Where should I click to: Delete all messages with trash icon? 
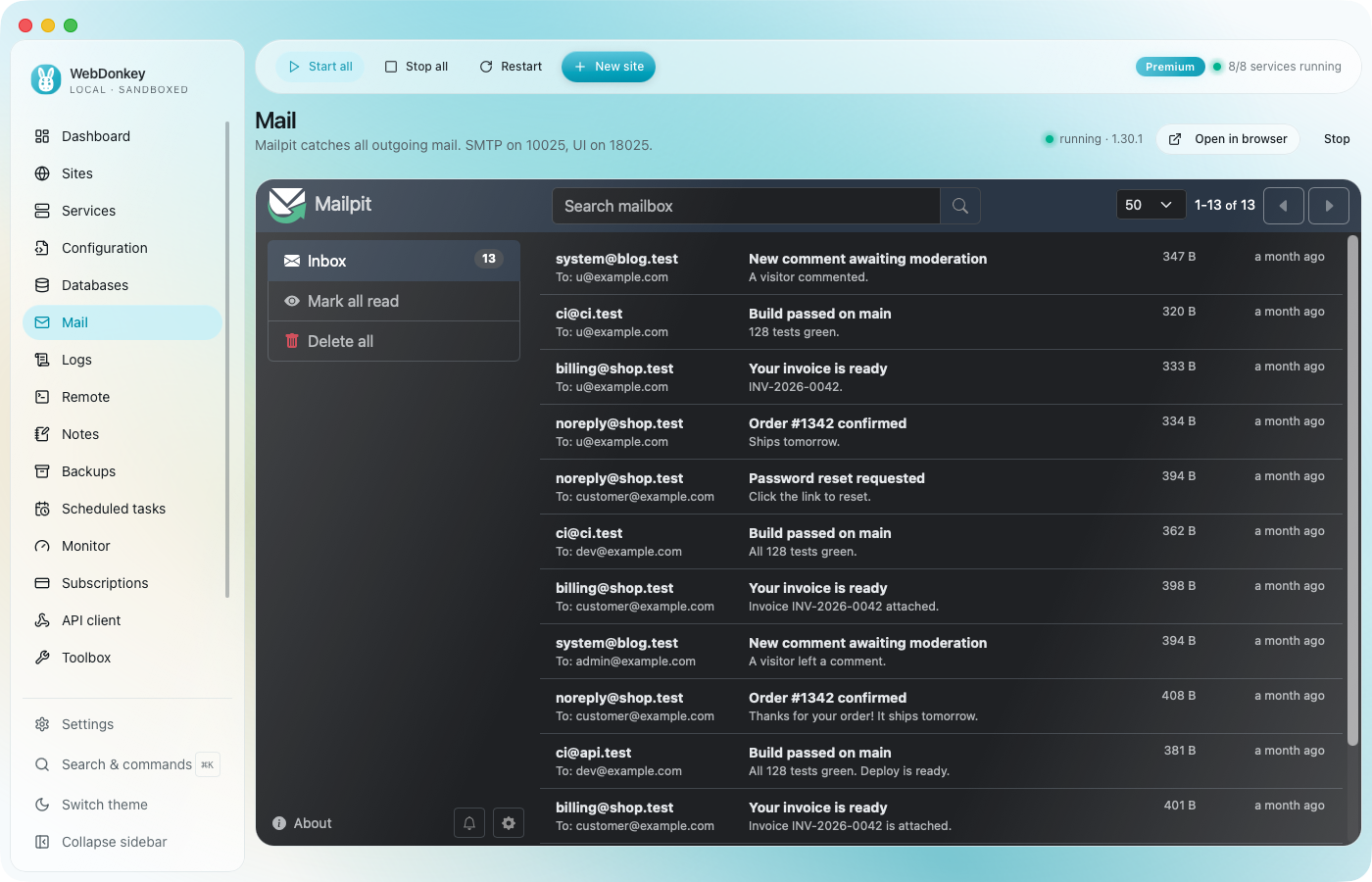click(292, 341)
